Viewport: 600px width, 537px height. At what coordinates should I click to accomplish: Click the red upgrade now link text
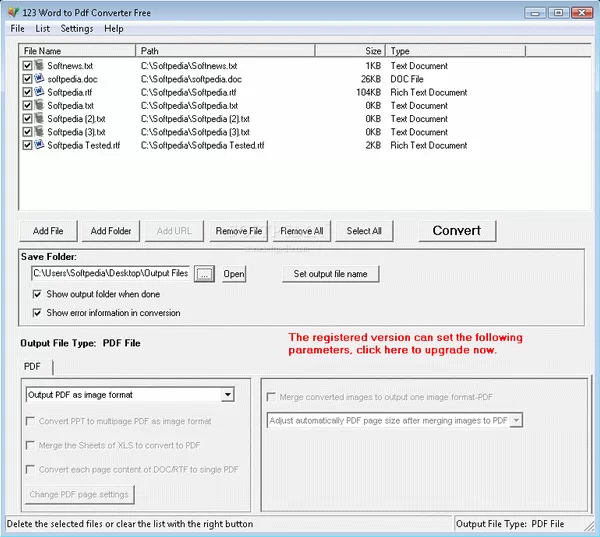click(405, 344)
